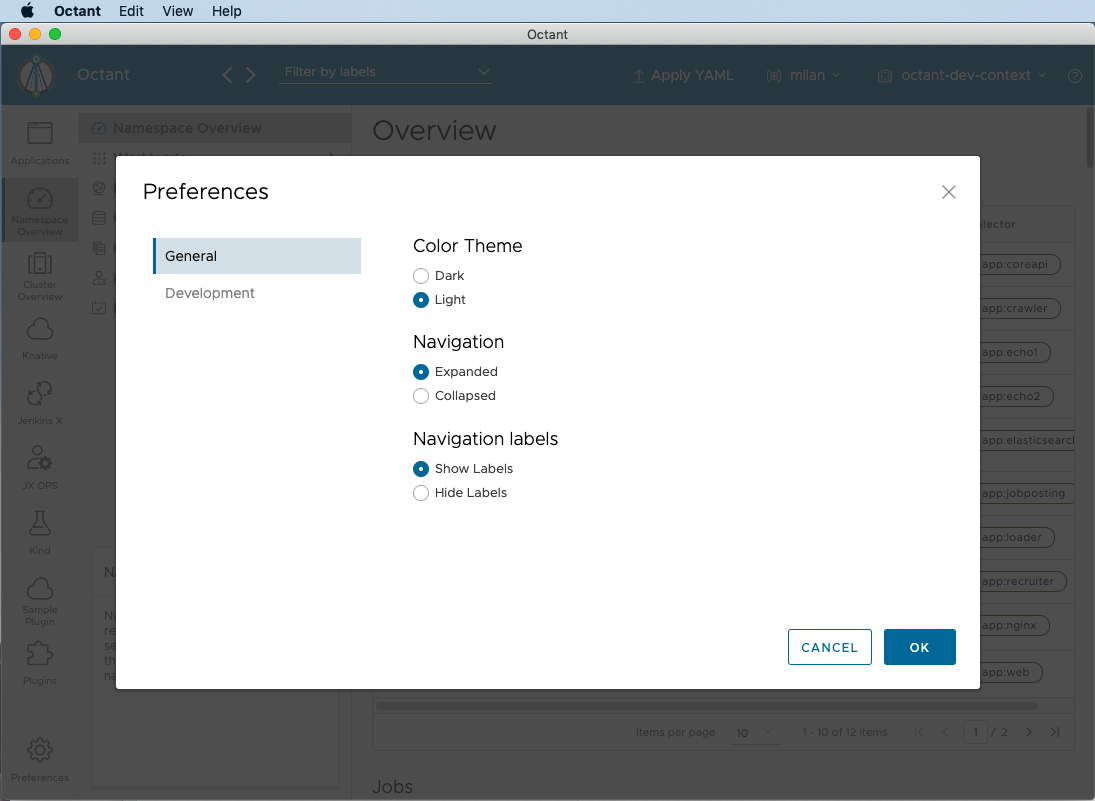Click the Apply YAML button
The image size is (1095, 801).
[x=683, y=75]
